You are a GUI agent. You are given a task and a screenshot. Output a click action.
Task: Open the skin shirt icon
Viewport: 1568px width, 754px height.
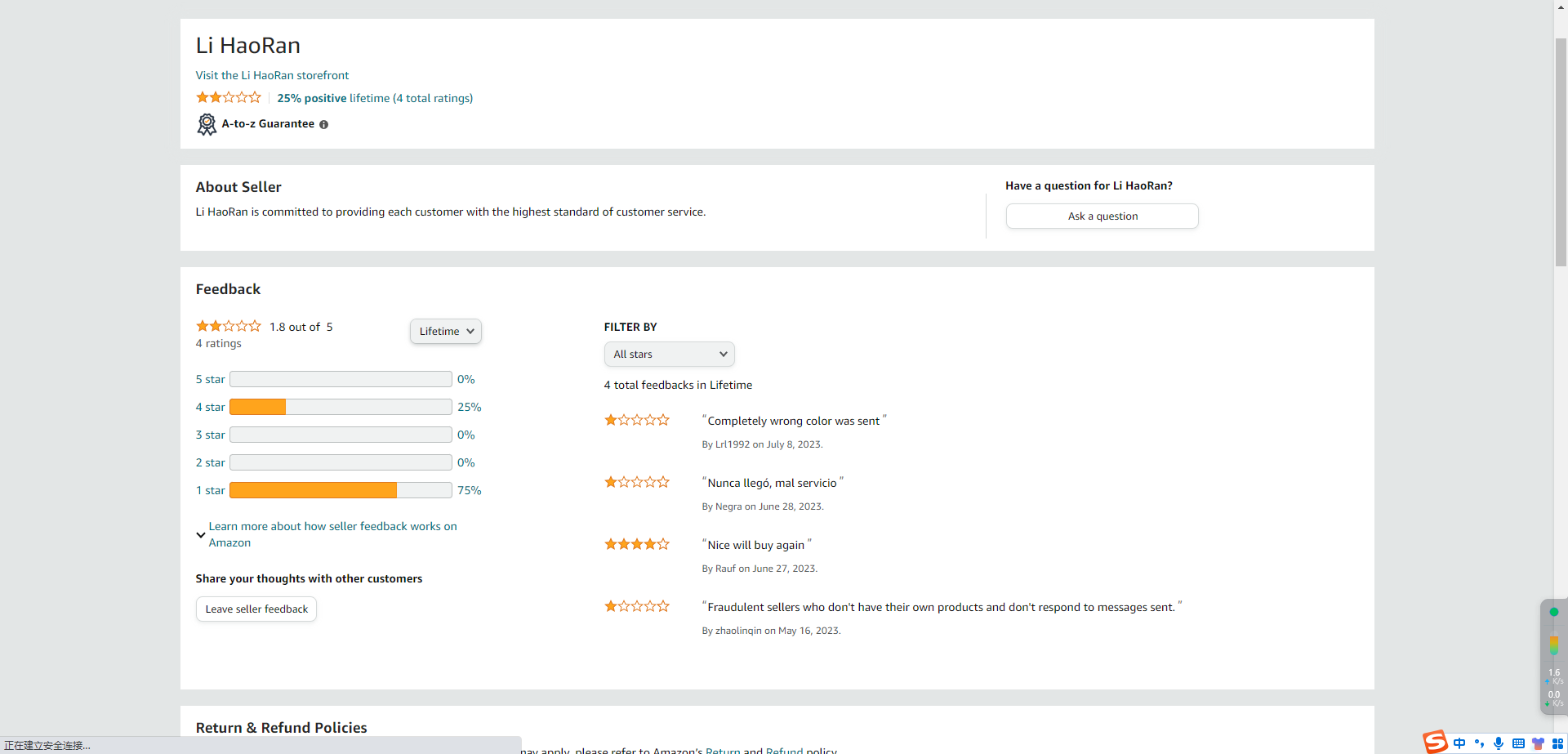point(1538,743)
